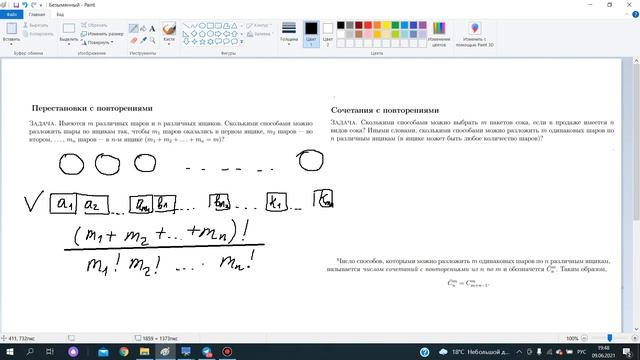
Task: Choose the yellow color swatch
Action: [386, 25]
